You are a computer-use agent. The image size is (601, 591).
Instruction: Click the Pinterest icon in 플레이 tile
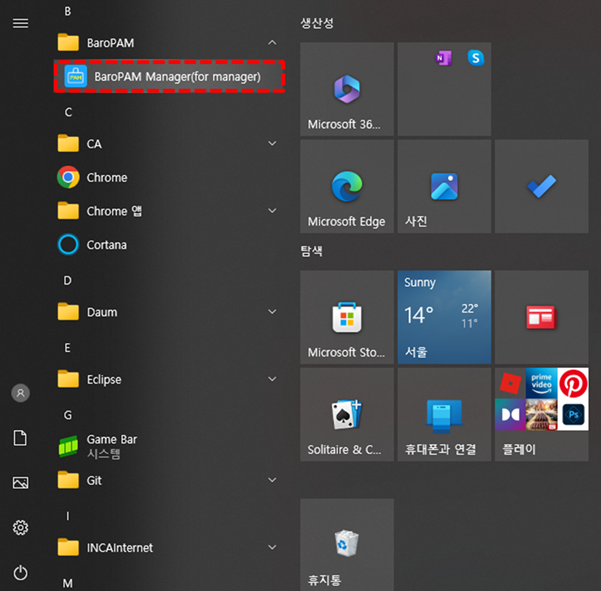[573, 383]
